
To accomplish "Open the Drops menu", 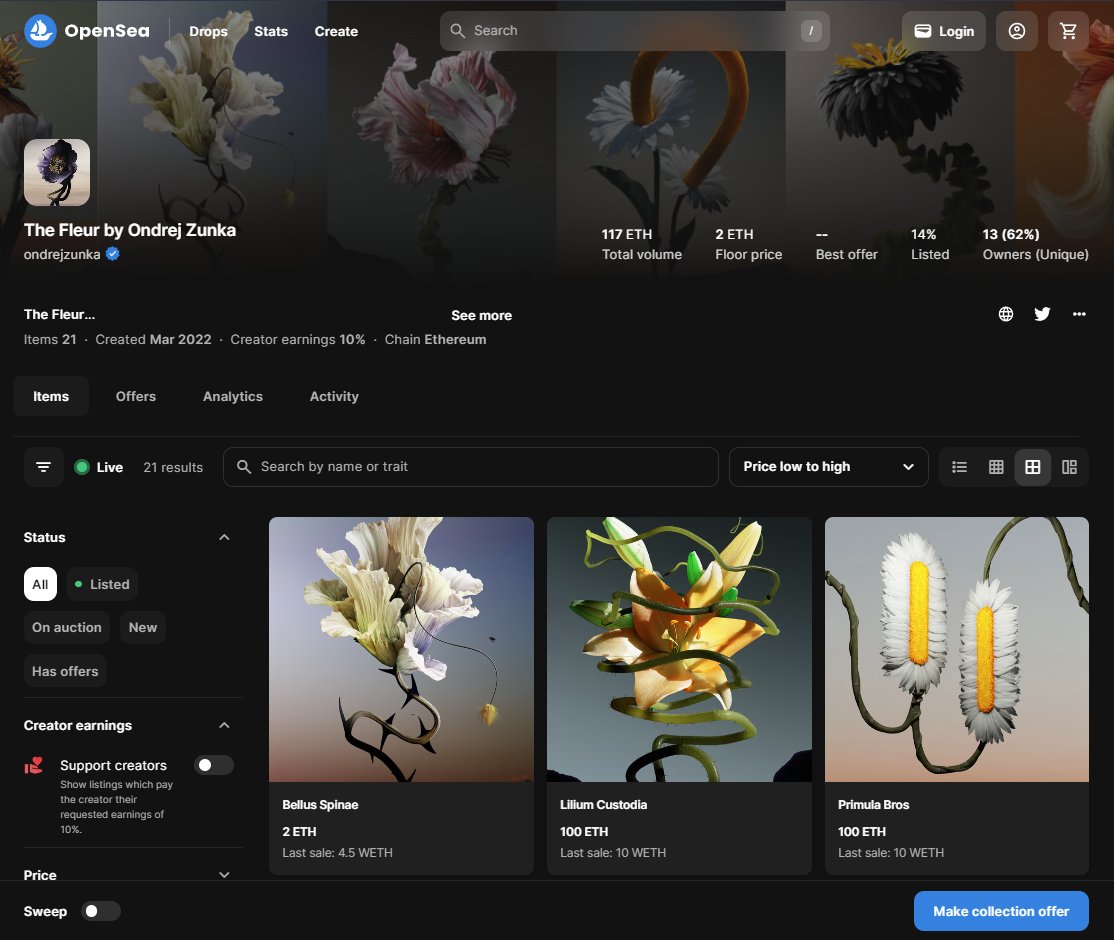I will (x=208, y=31).
